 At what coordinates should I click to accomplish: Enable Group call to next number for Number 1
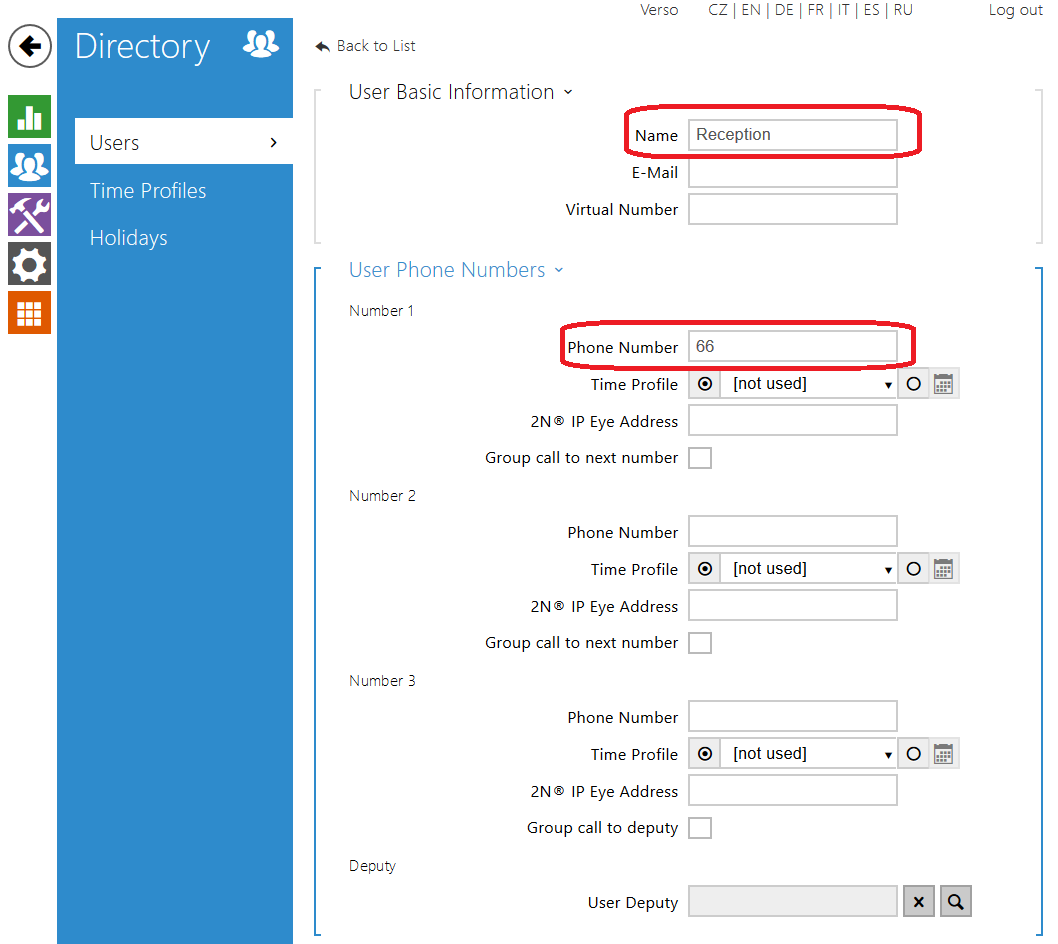(x=700, y=458)
